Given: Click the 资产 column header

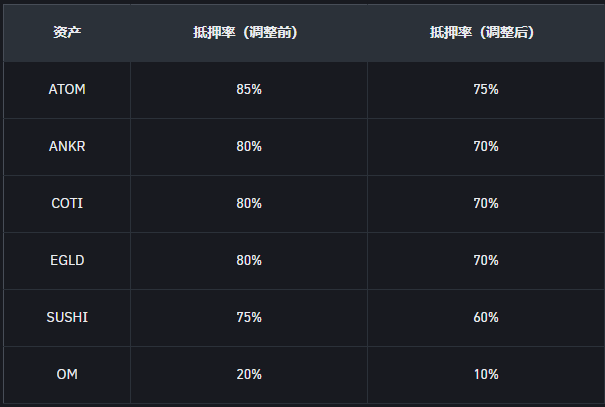Looking at the screenshot, I should click(67, 32).
